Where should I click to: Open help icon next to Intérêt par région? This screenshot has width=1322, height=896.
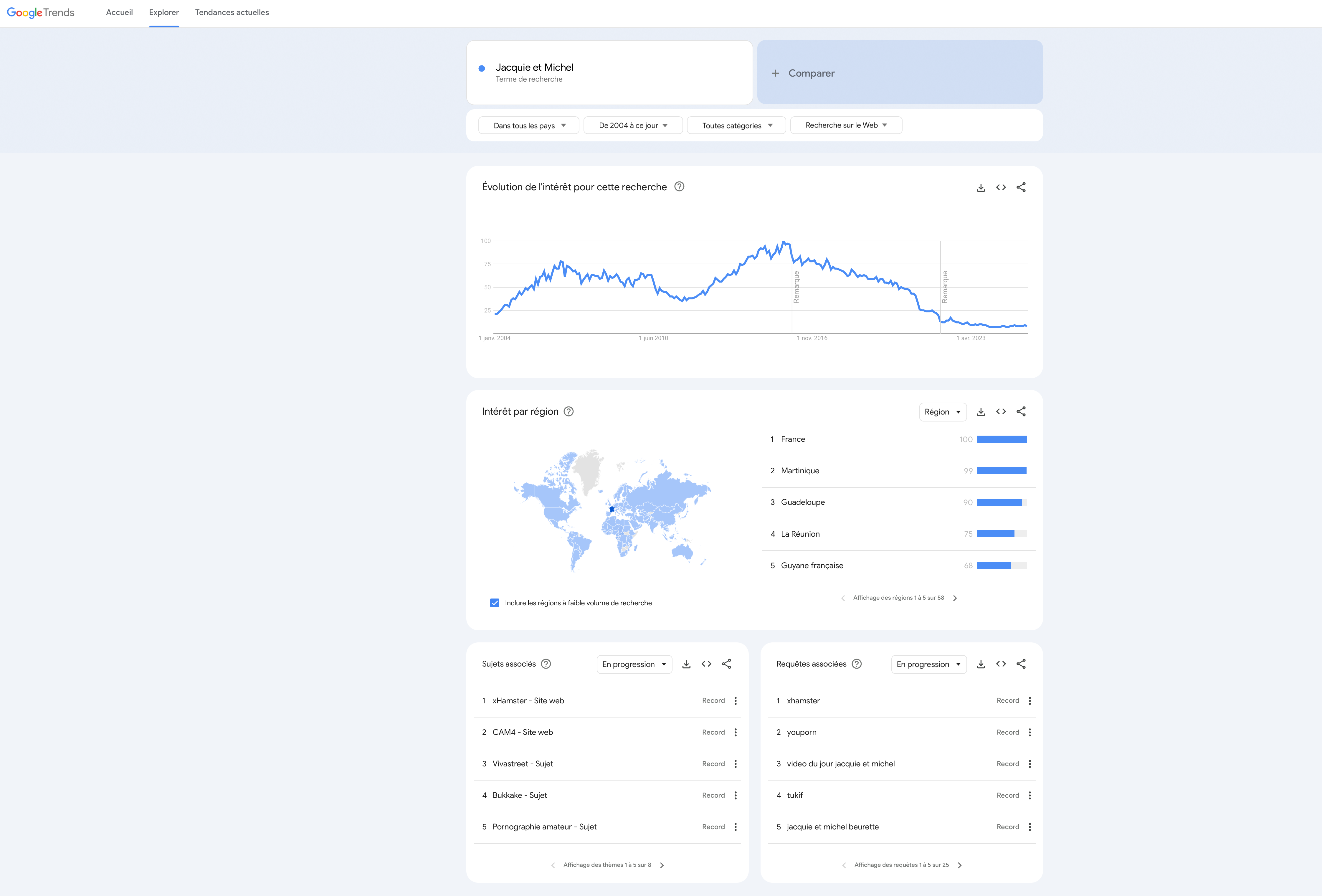pos(568,411)
